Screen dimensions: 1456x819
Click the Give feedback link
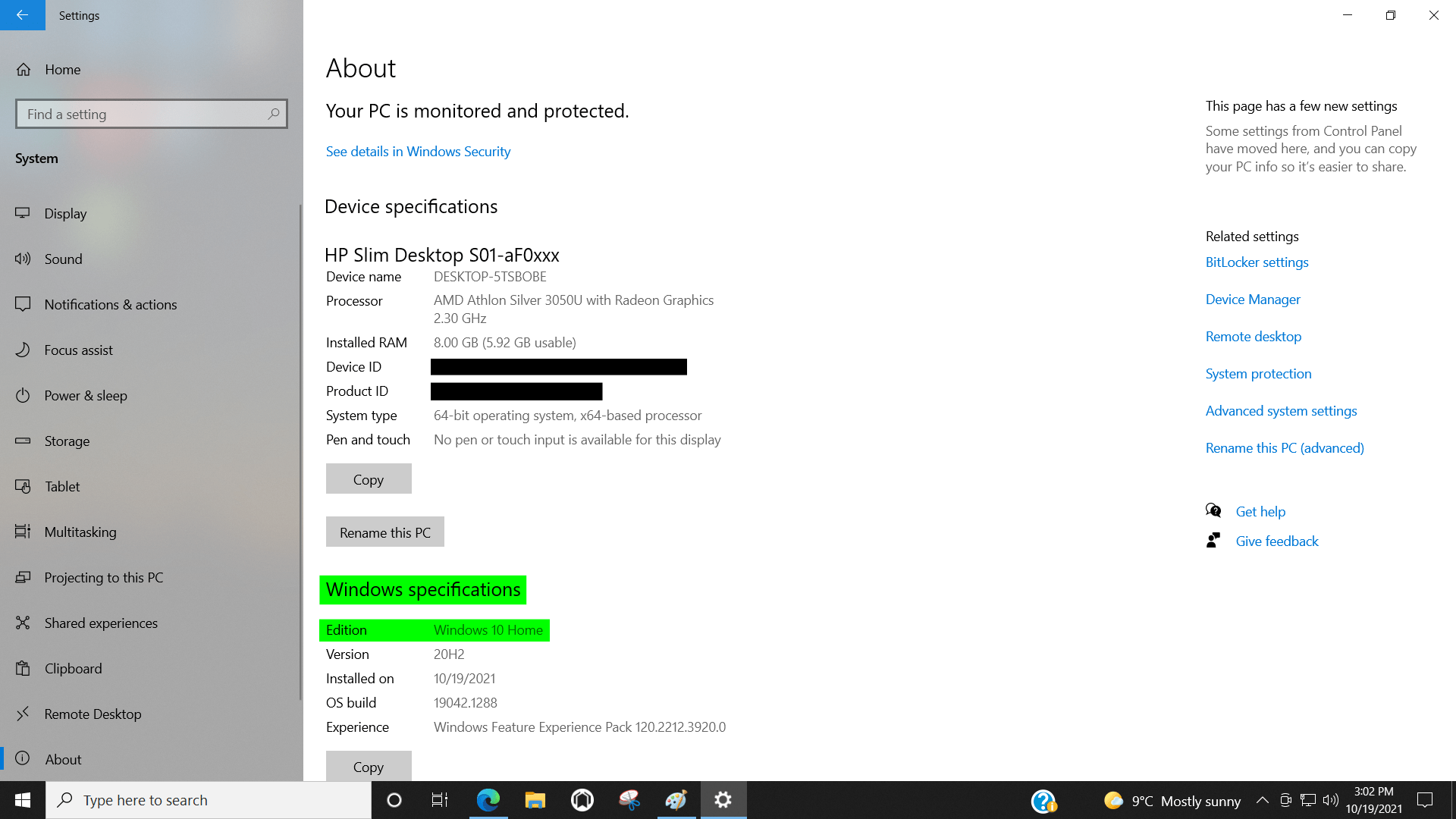point(1277,541)
